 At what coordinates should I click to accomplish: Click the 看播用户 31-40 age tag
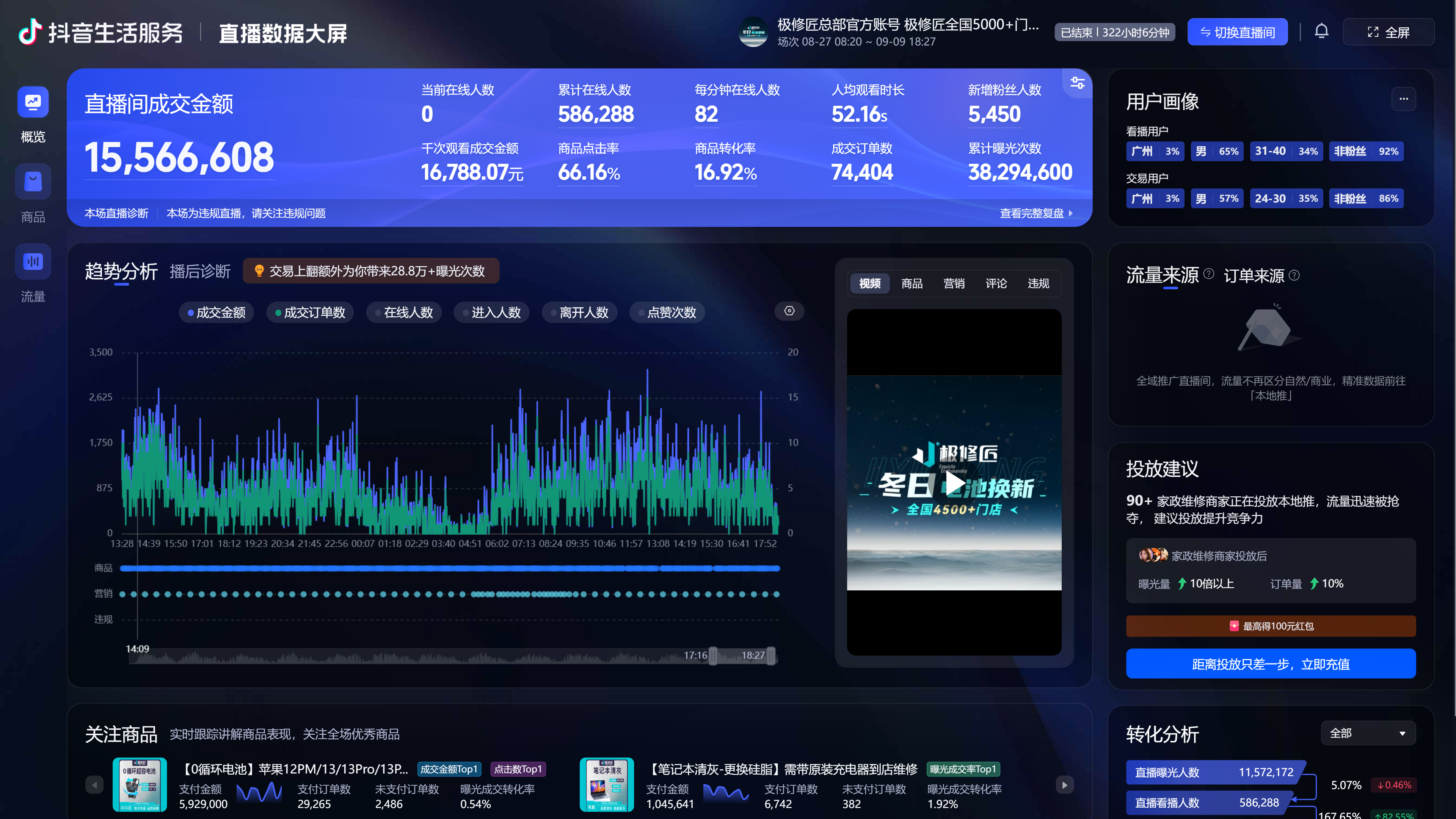[1286, 151]
